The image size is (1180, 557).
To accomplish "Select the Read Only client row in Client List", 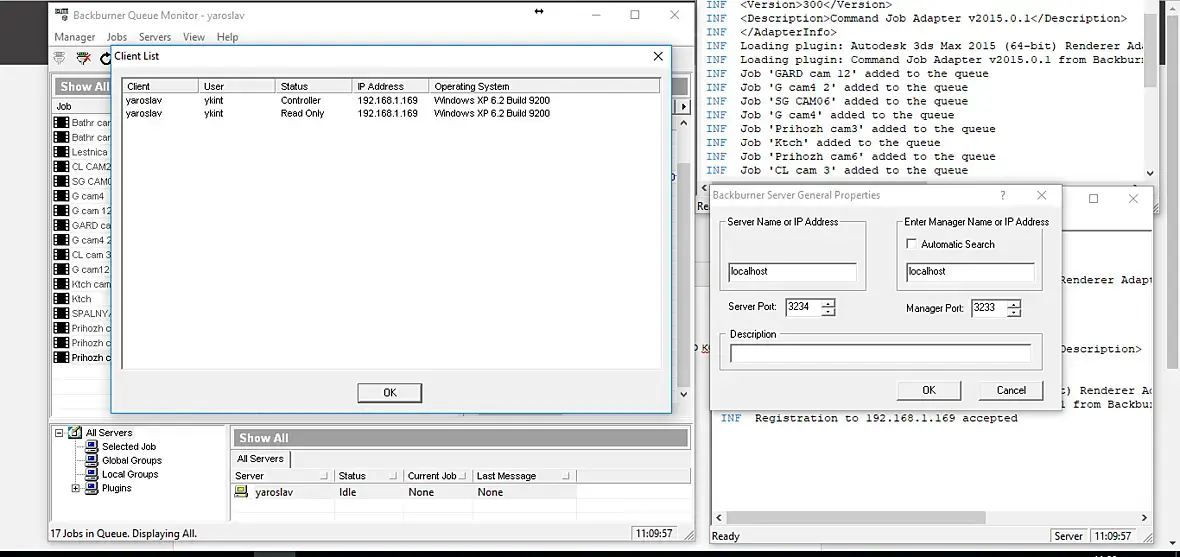I will point(391,114).
